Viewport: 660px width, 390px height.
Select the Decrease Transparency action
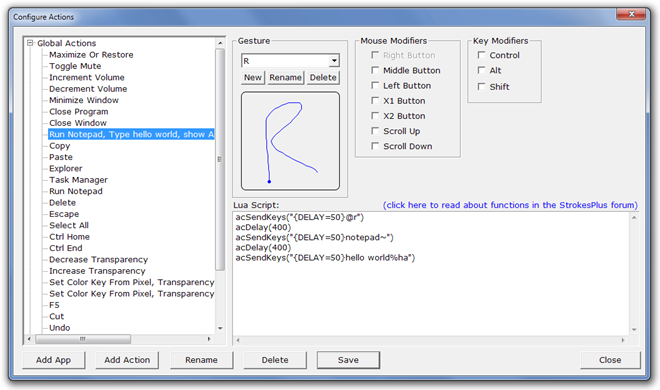point(98,260)
